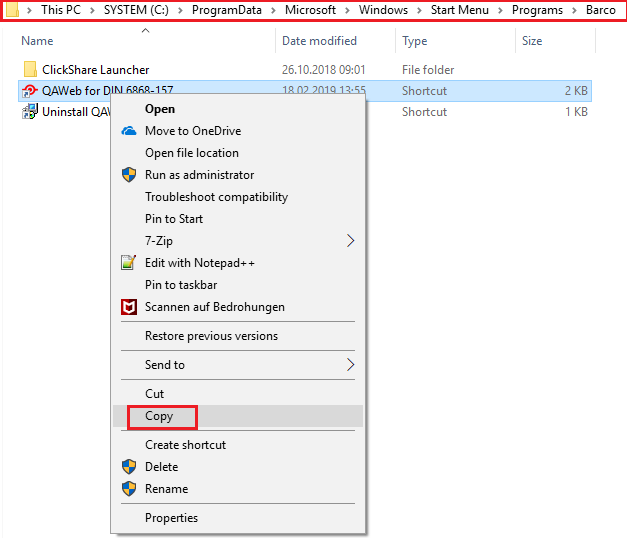Click shield icon beside Run as administrator
Viewport: 627px width, 549px height.
click(129, 175)
